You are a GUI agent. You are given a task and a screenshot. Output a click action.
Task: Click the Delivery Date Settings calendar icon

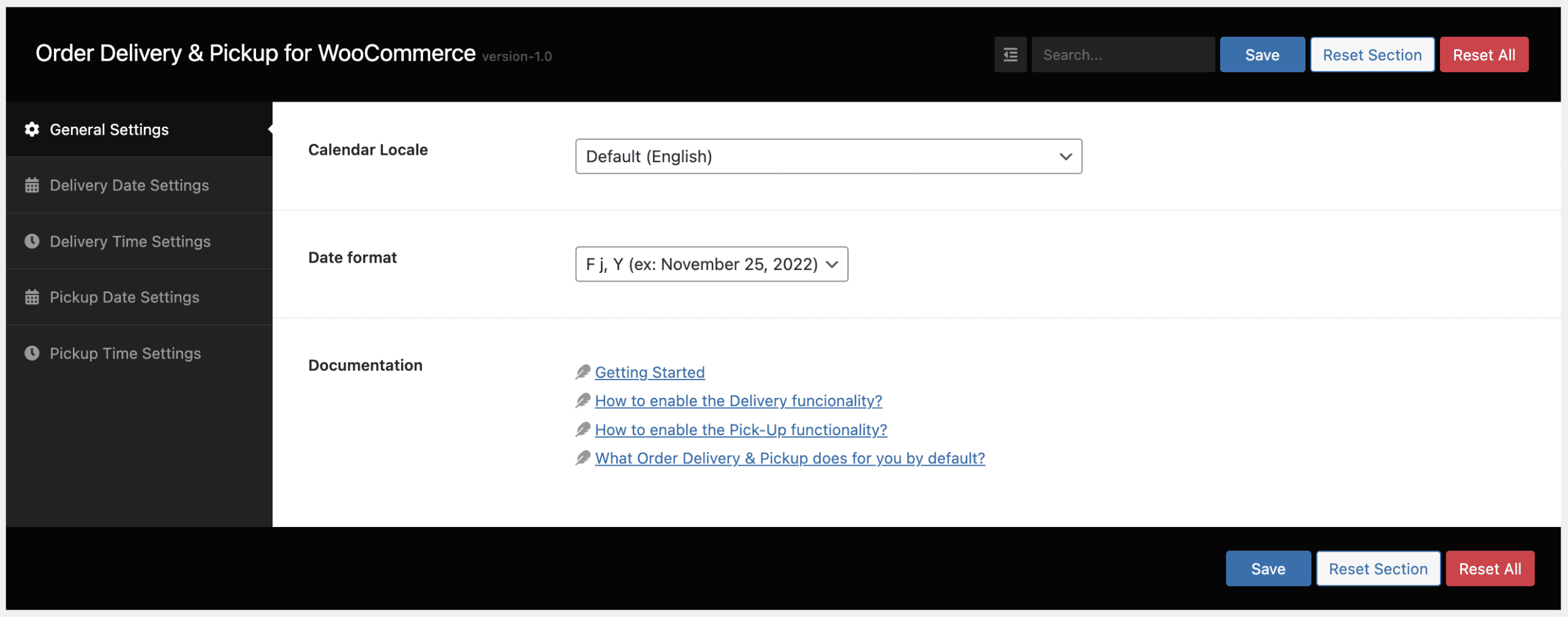click(x=32, y=185)
